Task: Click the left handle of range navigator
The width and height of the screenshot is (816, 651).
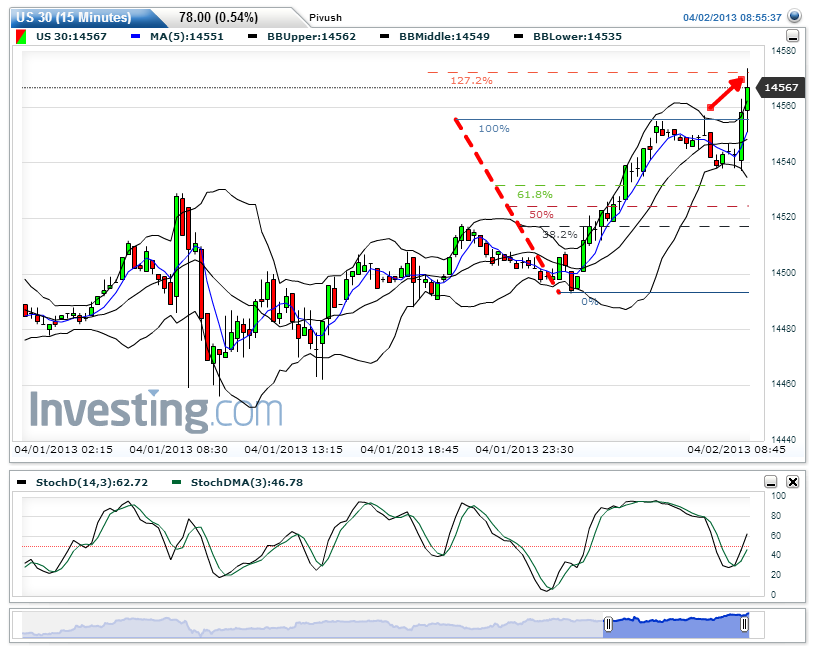Action: [x=608, y=624]
